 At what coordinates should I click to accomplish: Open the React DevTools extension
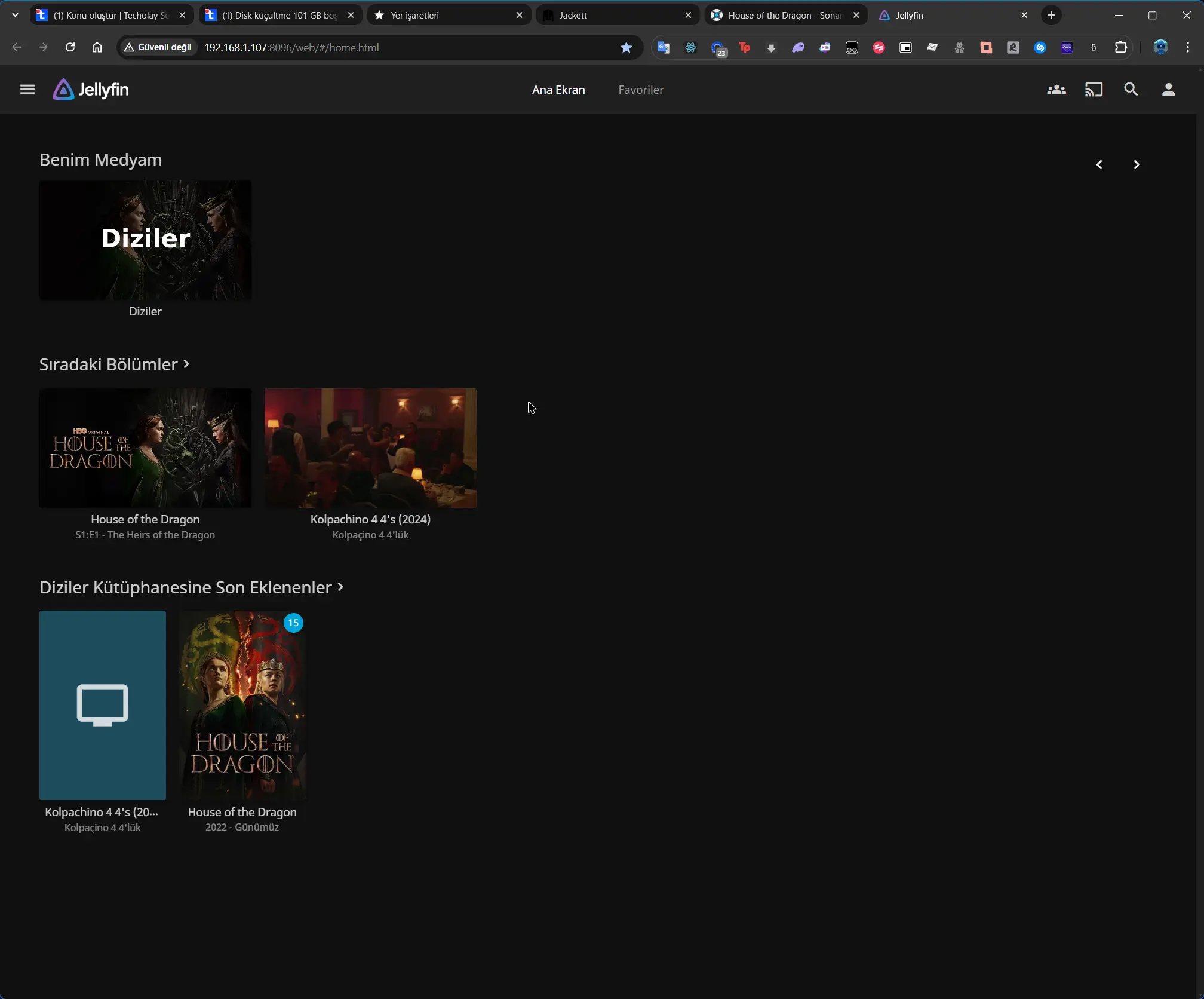pos(690,47)
